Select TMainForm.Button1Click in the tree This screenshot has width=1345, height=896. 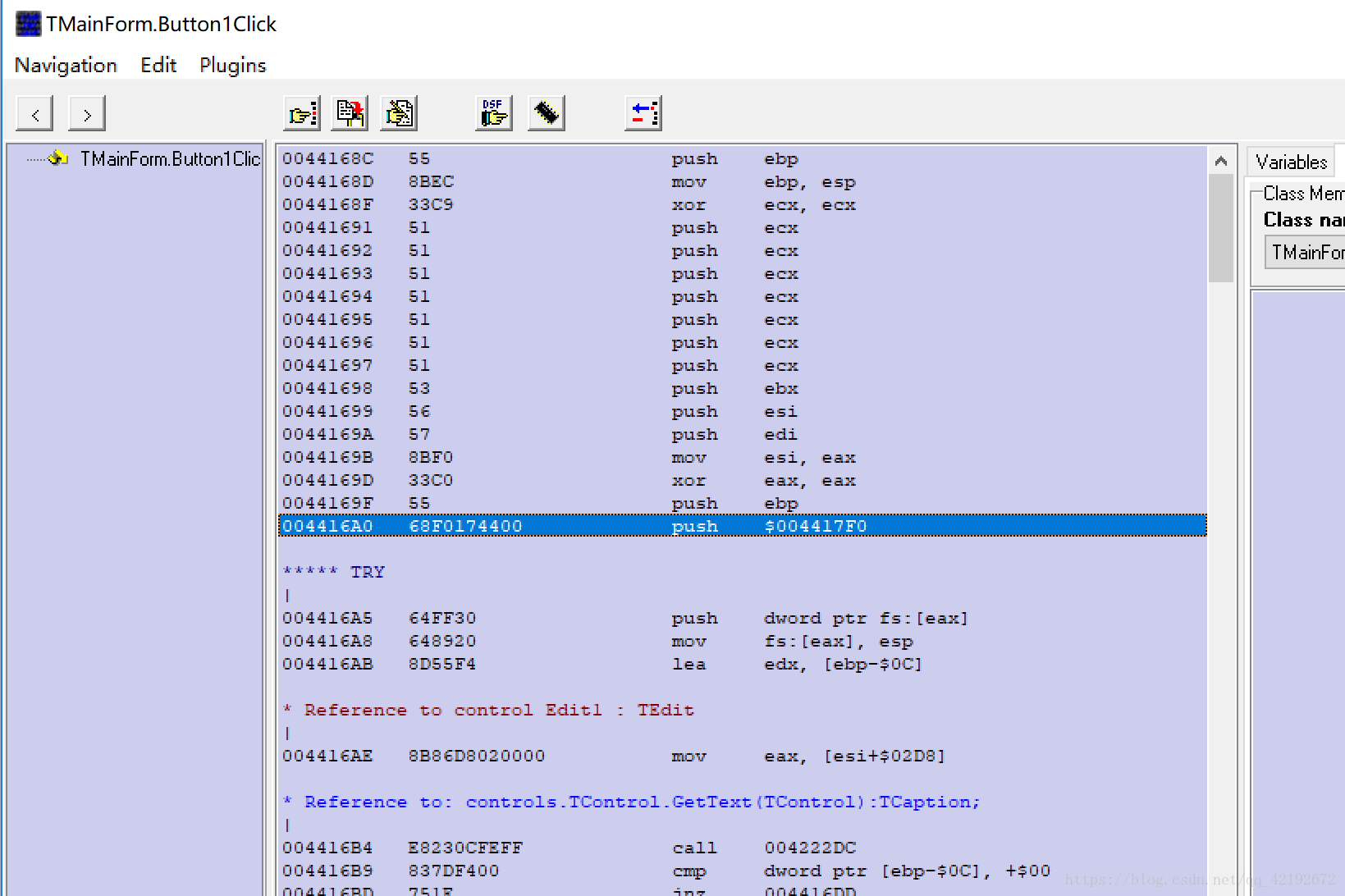coord(169,159)
